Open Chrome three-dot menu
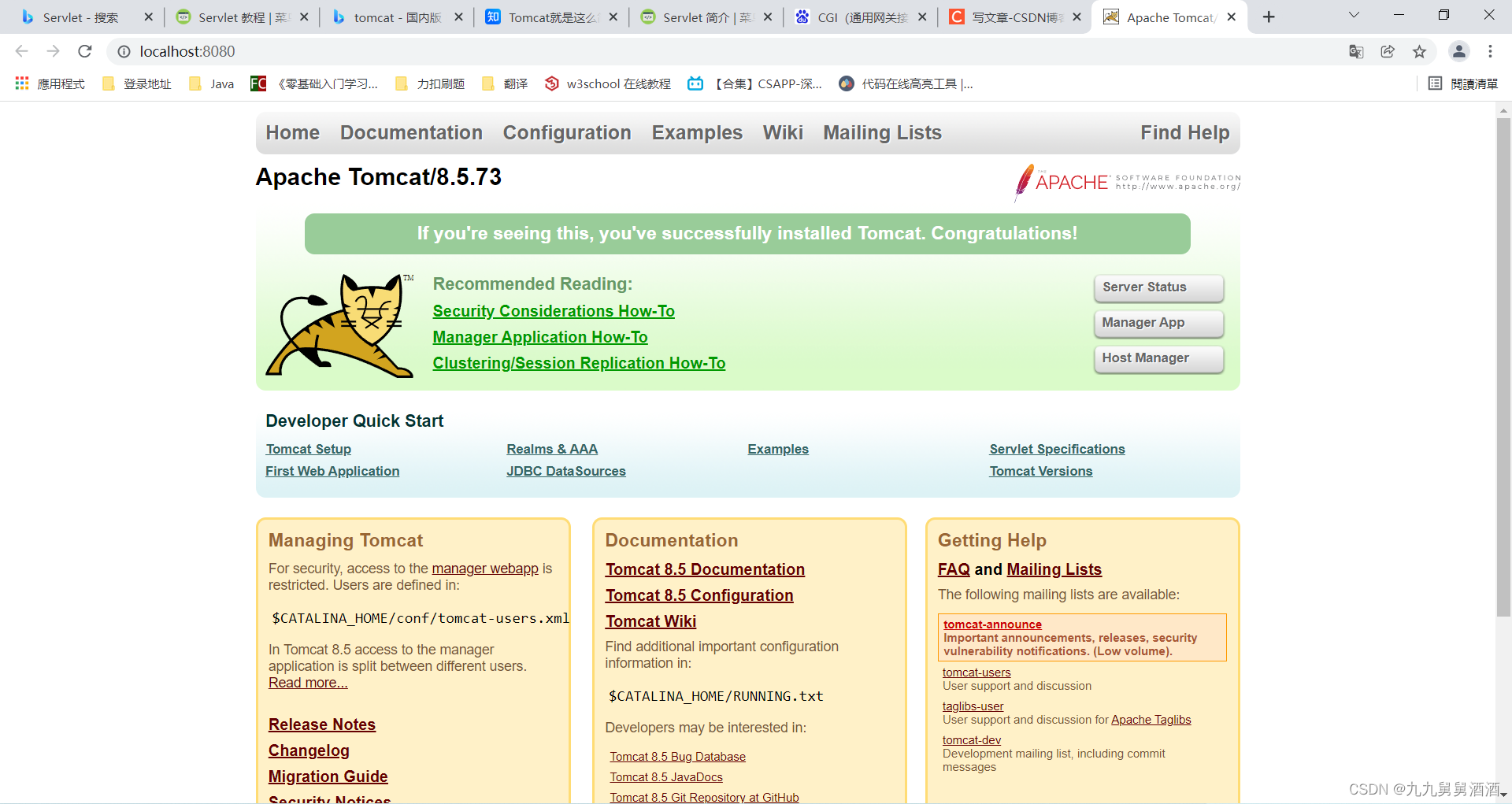This screenshot has width=1512, height=804. click(x=1490, y=51)
